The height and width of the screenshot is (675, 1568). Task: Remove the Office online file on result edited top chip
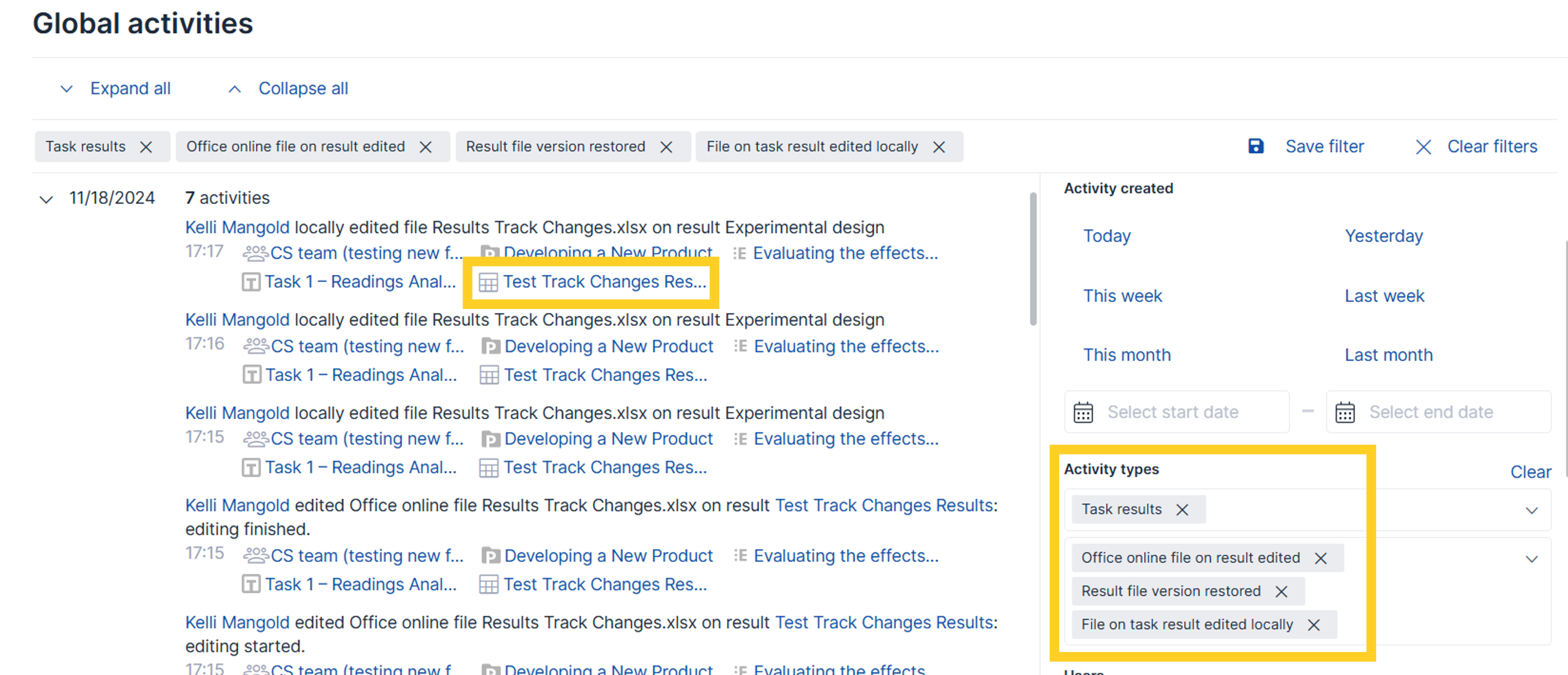tap(425, 147)
